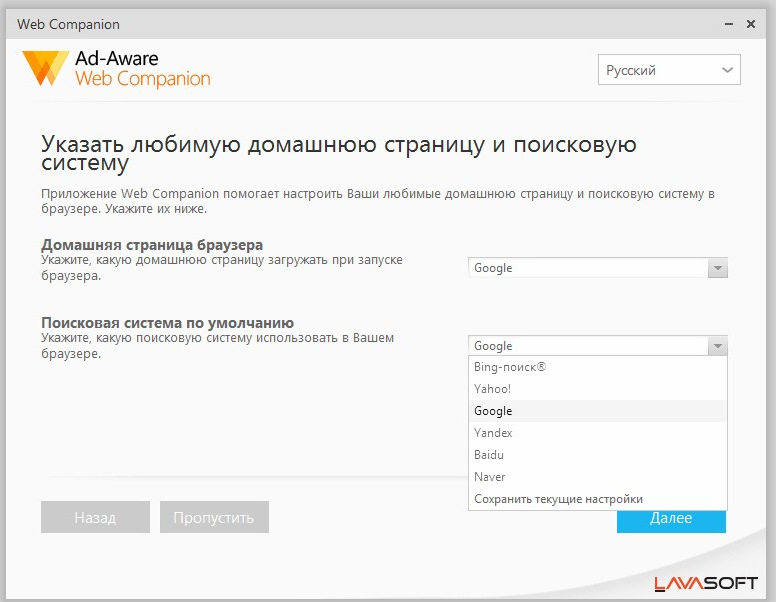Screen dimensions: 776x602
Task: Select Bing-поиск® from the search list
Action: tap(598, 367)
